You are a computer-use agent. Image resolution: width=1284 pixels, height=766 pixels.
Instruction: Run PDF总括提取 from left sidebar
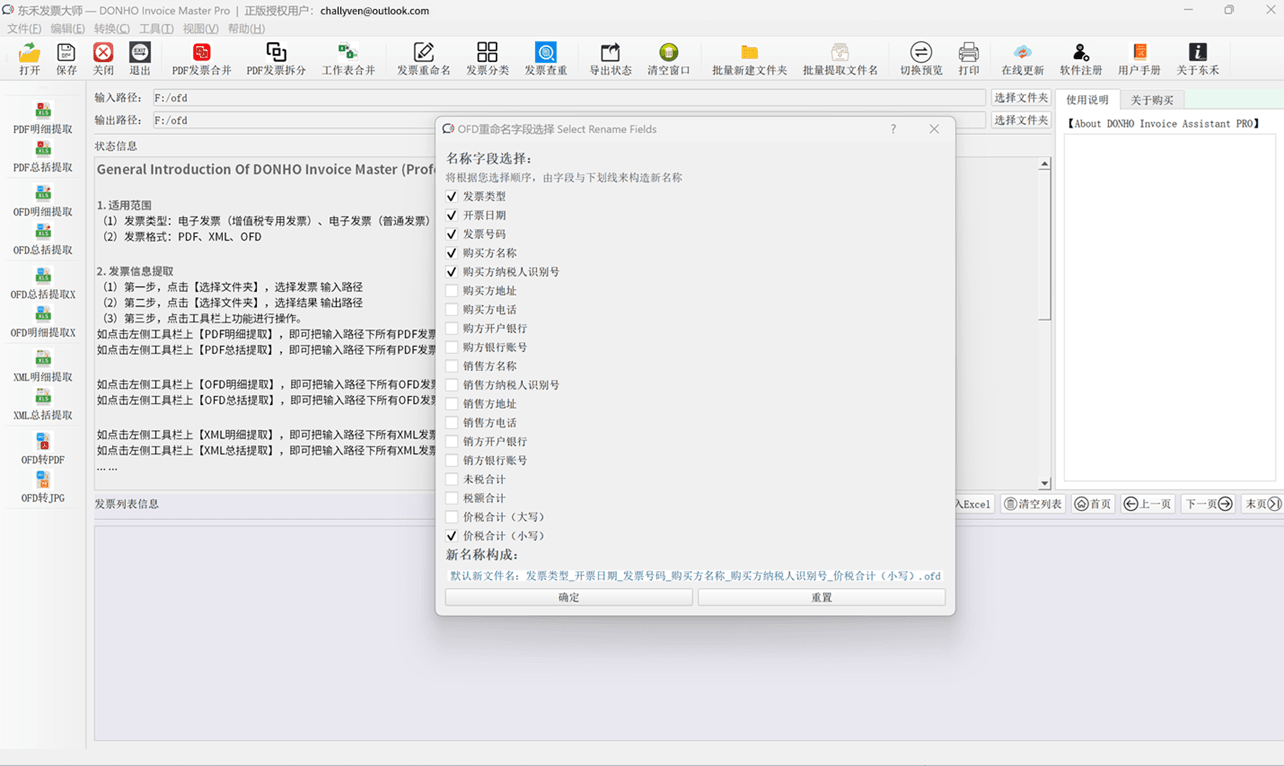tap(43, 156)
